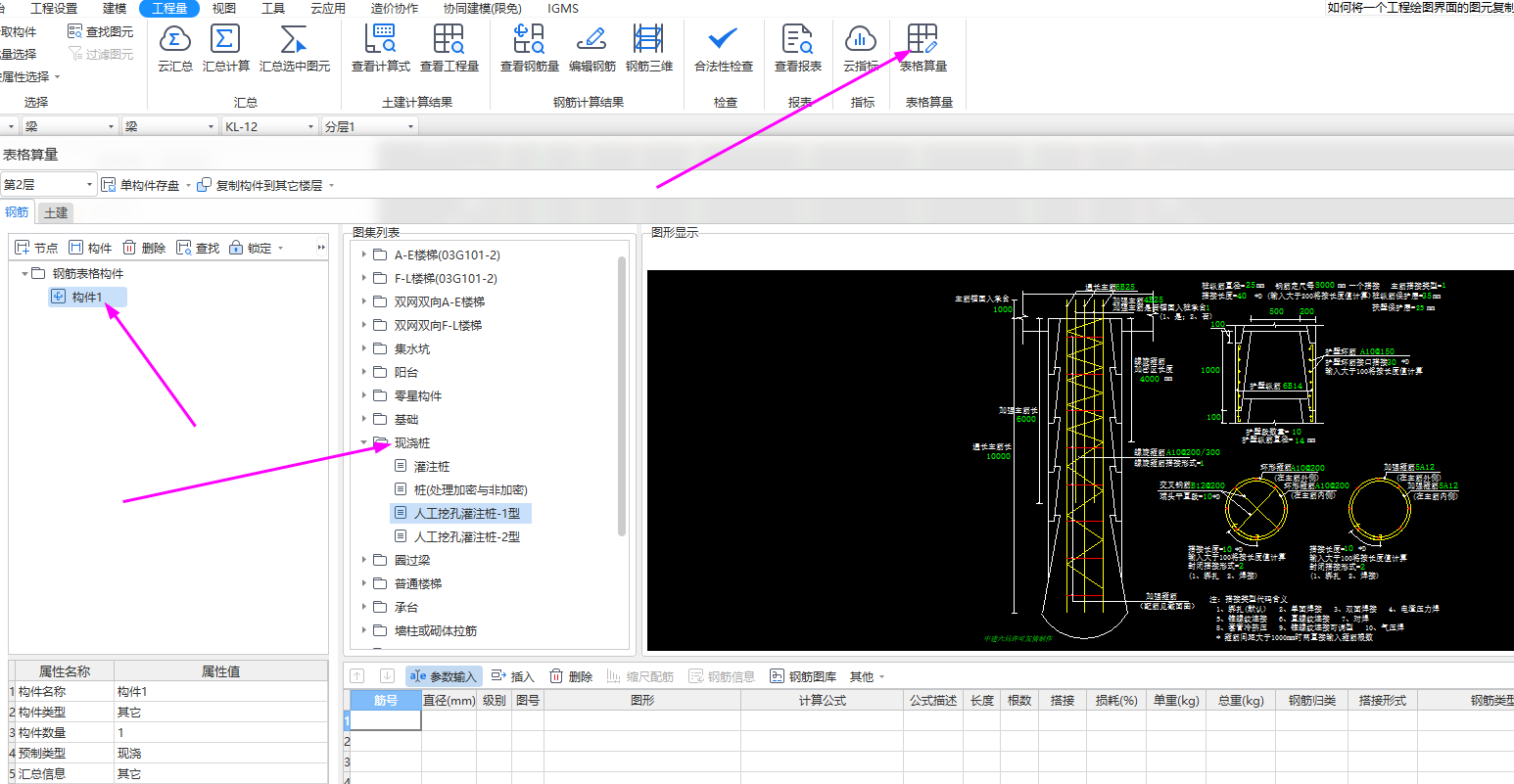This screenshot has width=1514, height=784.
Task: Expand more toolbar items chevron
Action: coord(321,248)
